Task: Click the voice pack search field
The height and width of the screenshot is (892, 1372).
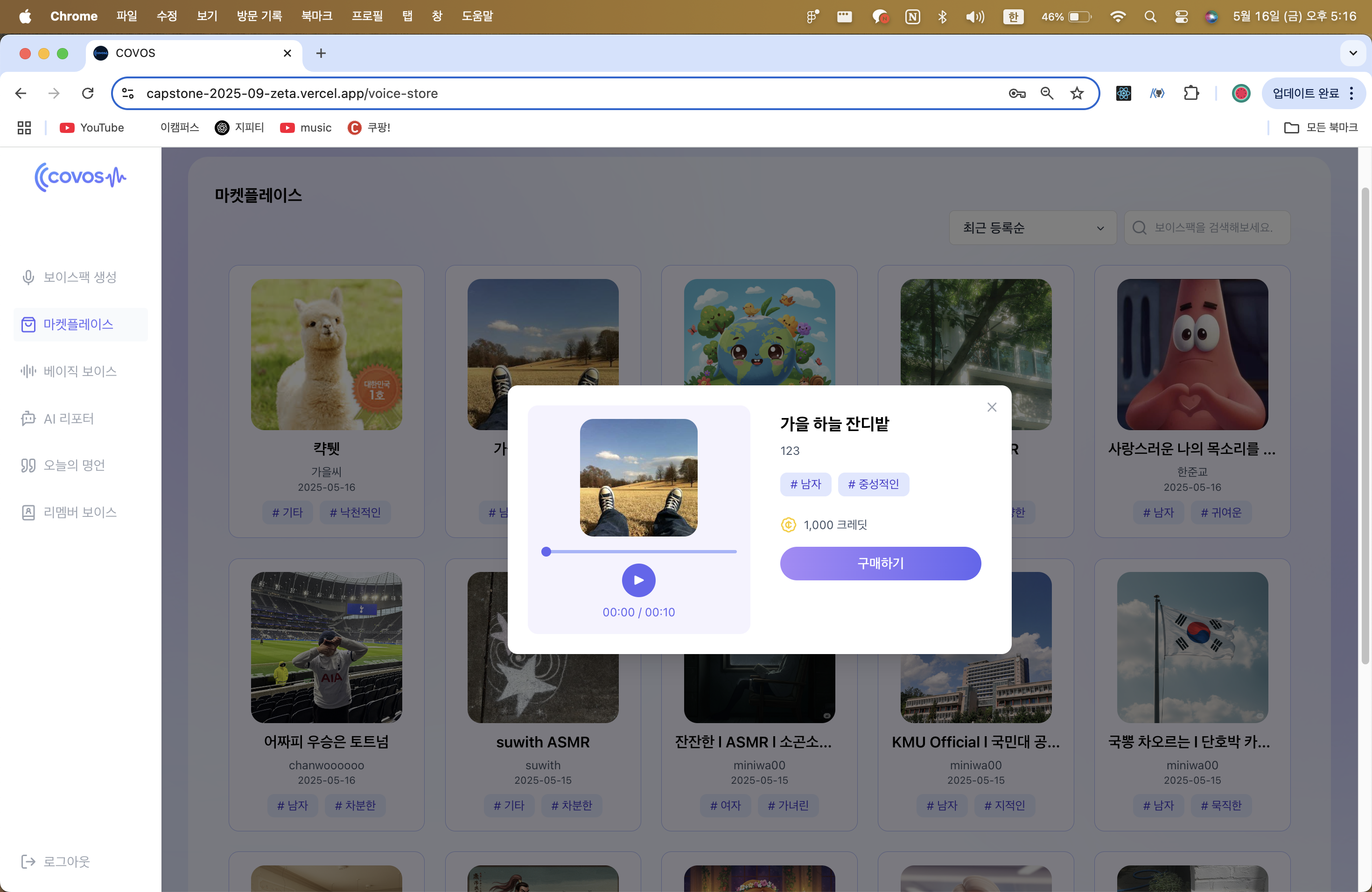Action: coord(1206,228)
